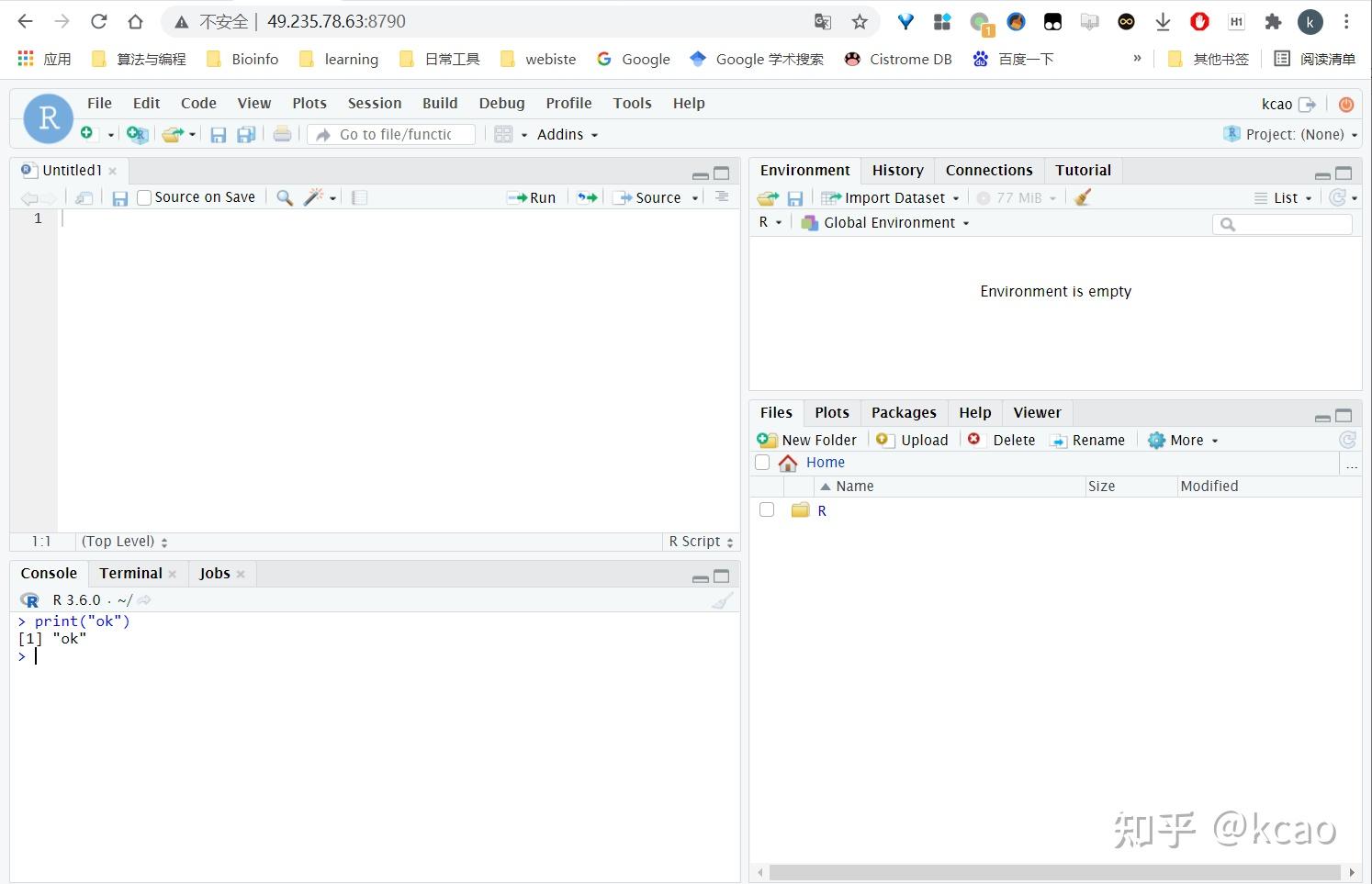Screen dimensions: 1372x884
Task: Click Re-run previous code region icon
Action: (x=588, y=197)
